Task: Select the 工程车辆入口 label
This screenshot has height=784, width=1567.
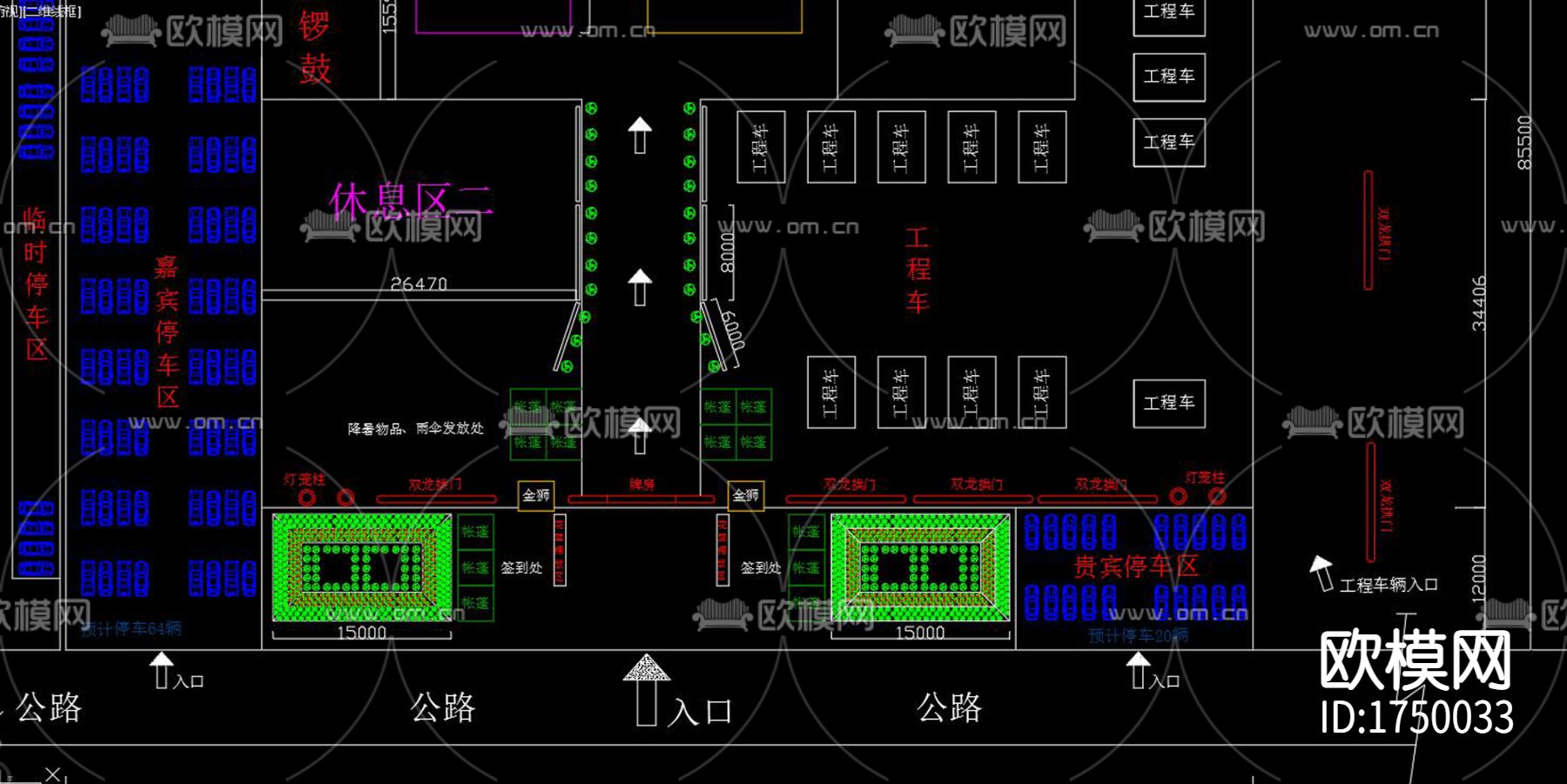Action: 1388,585
